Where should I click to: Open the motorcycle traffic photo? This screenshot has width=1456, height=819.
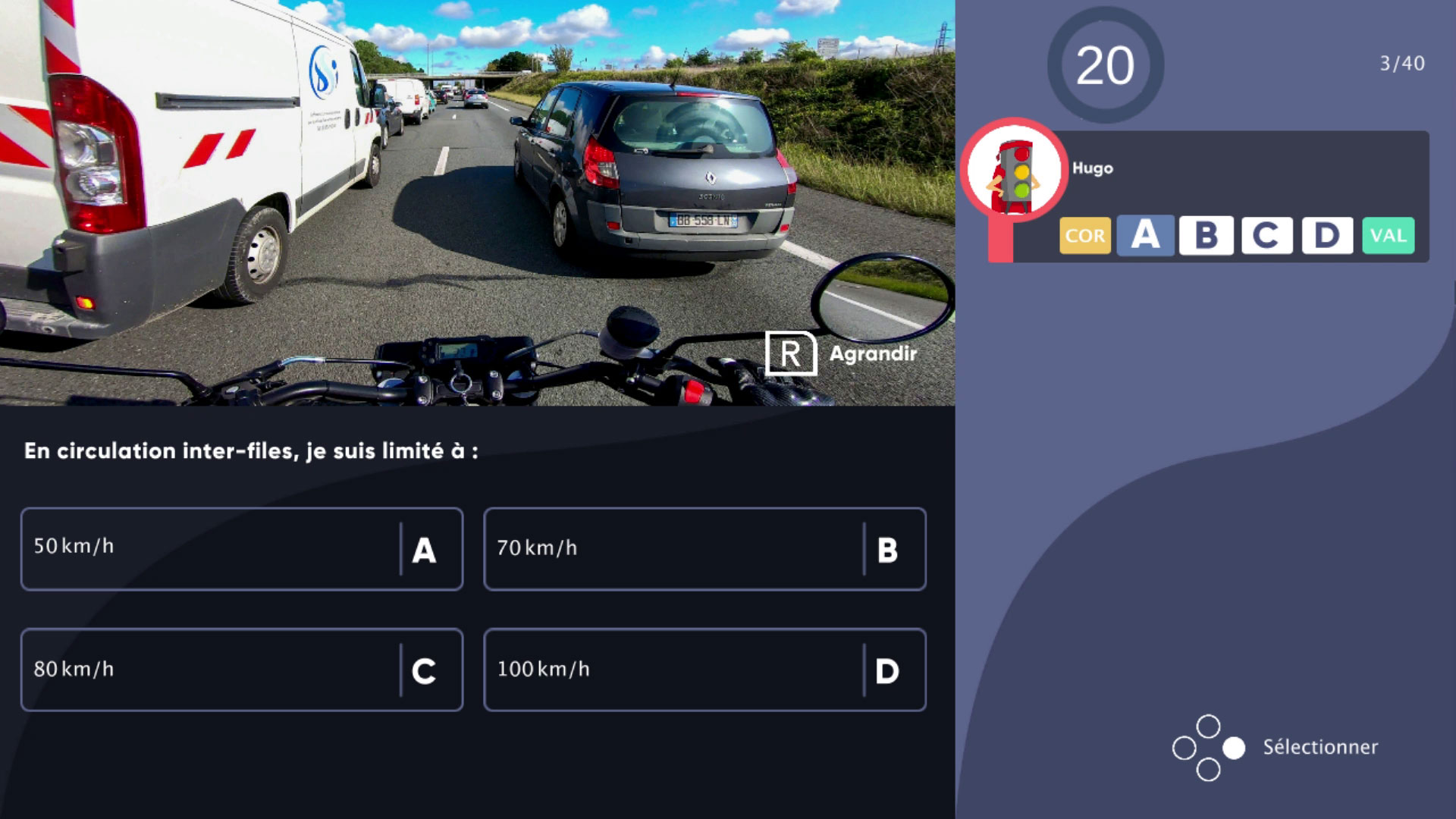[x=478, y=202]
